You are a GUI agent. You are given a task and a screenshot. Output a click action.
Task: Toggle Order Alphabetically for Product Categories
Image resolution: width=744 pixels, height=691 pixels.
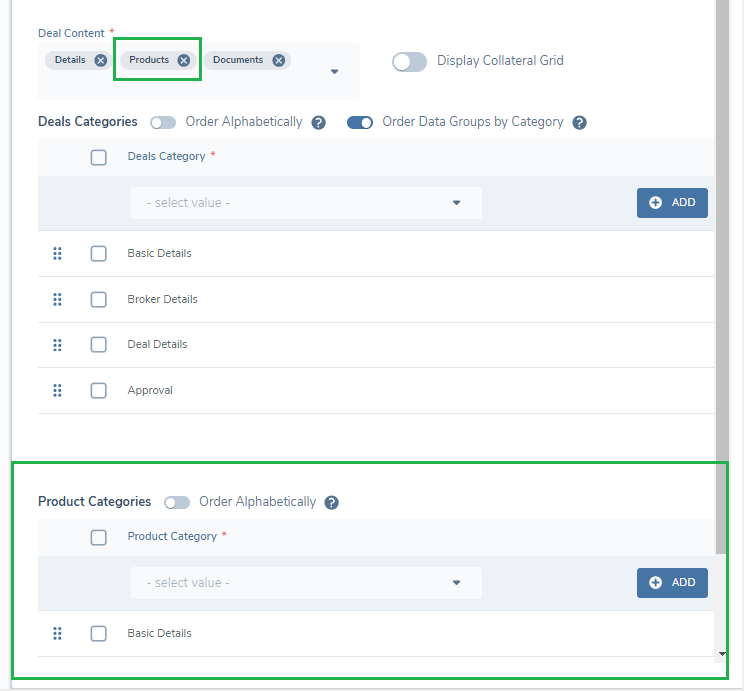(177, 503)
